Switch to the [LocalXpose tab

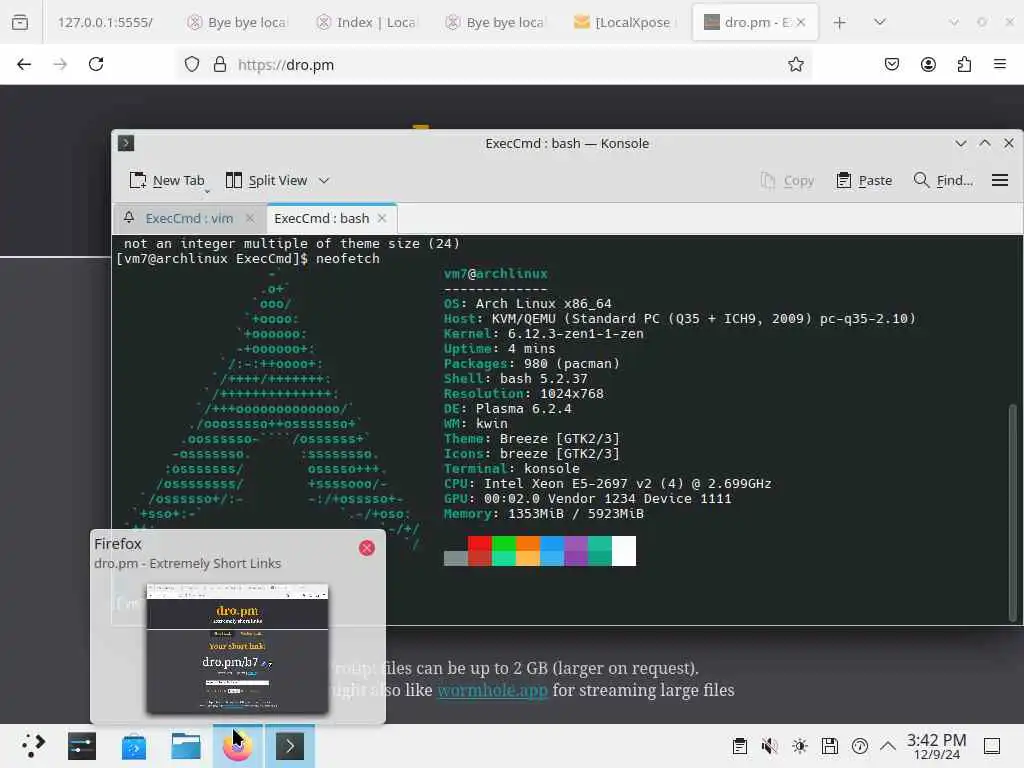click(624, 22)
